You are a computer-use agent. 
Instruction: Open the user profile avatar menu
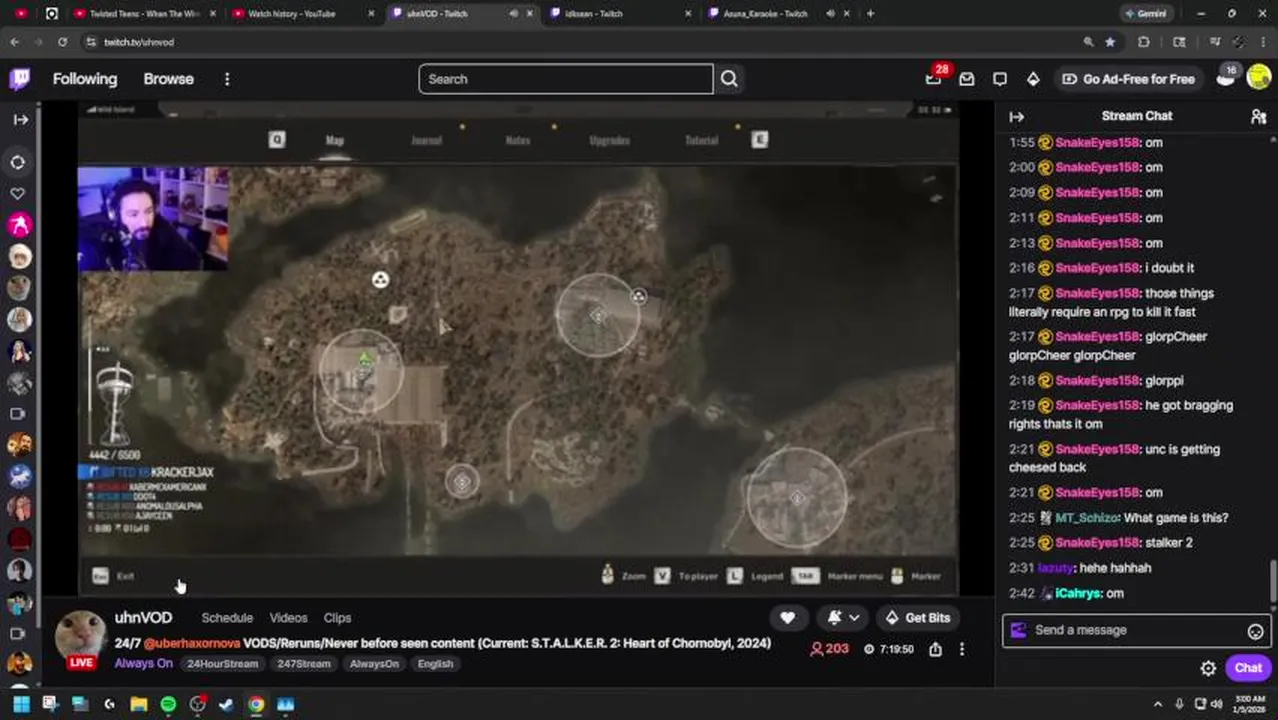[x=1259, y=79]
